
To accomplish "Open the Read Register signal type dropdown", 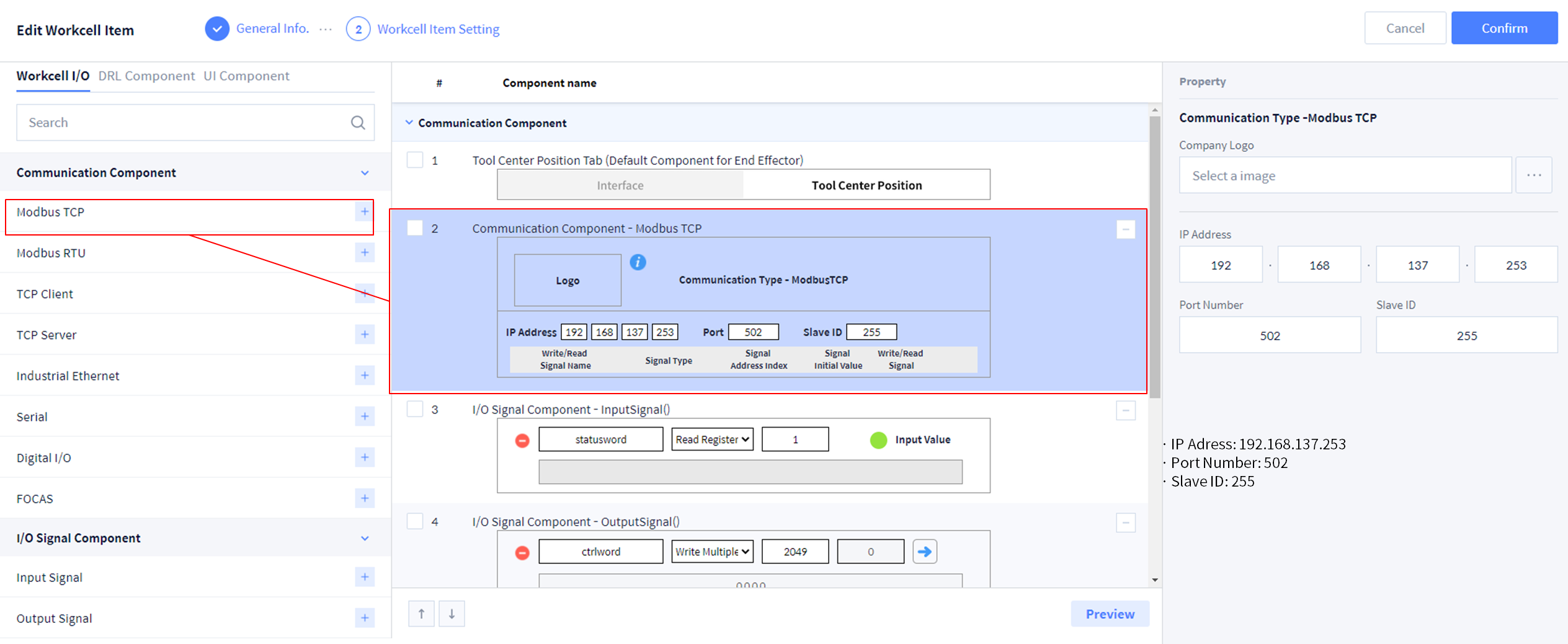I will [x=712, y=439].
